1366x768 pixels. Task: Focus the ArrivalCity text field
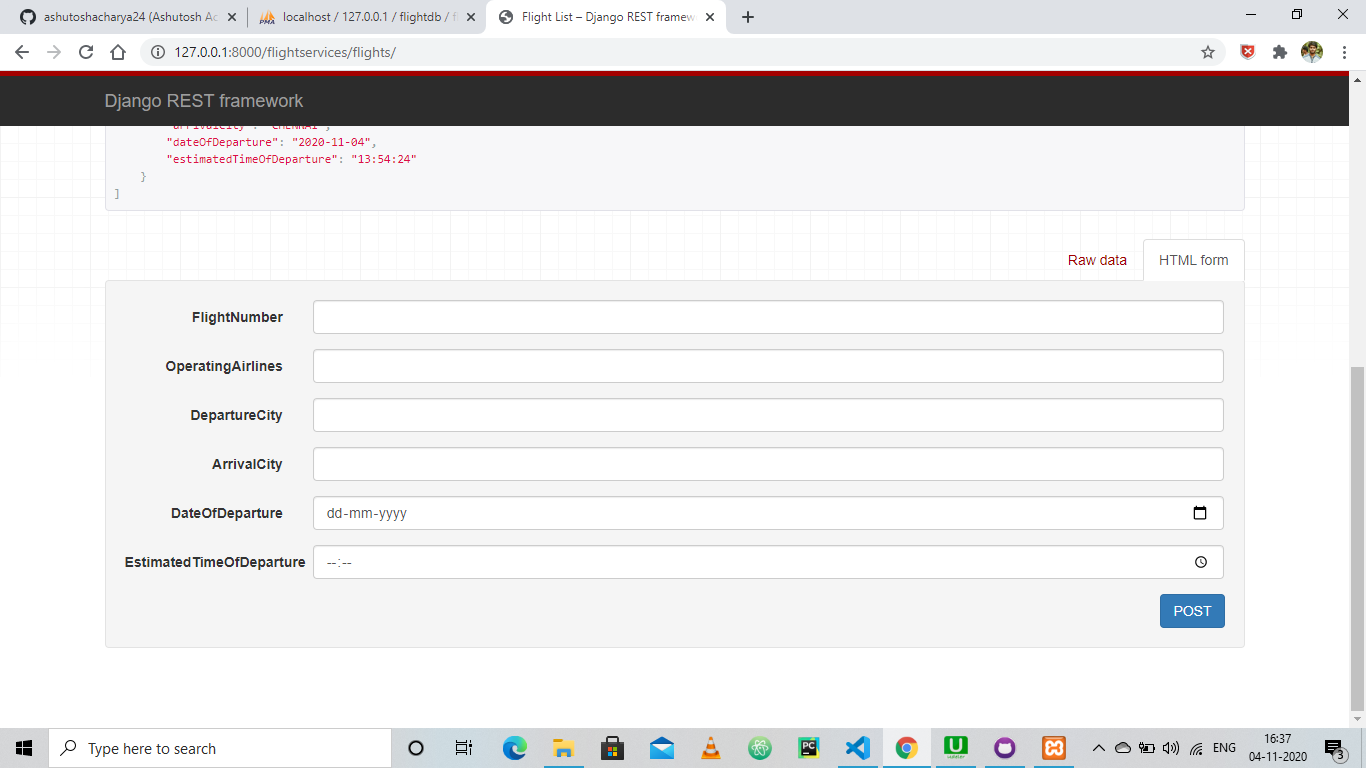pos(768,464)
